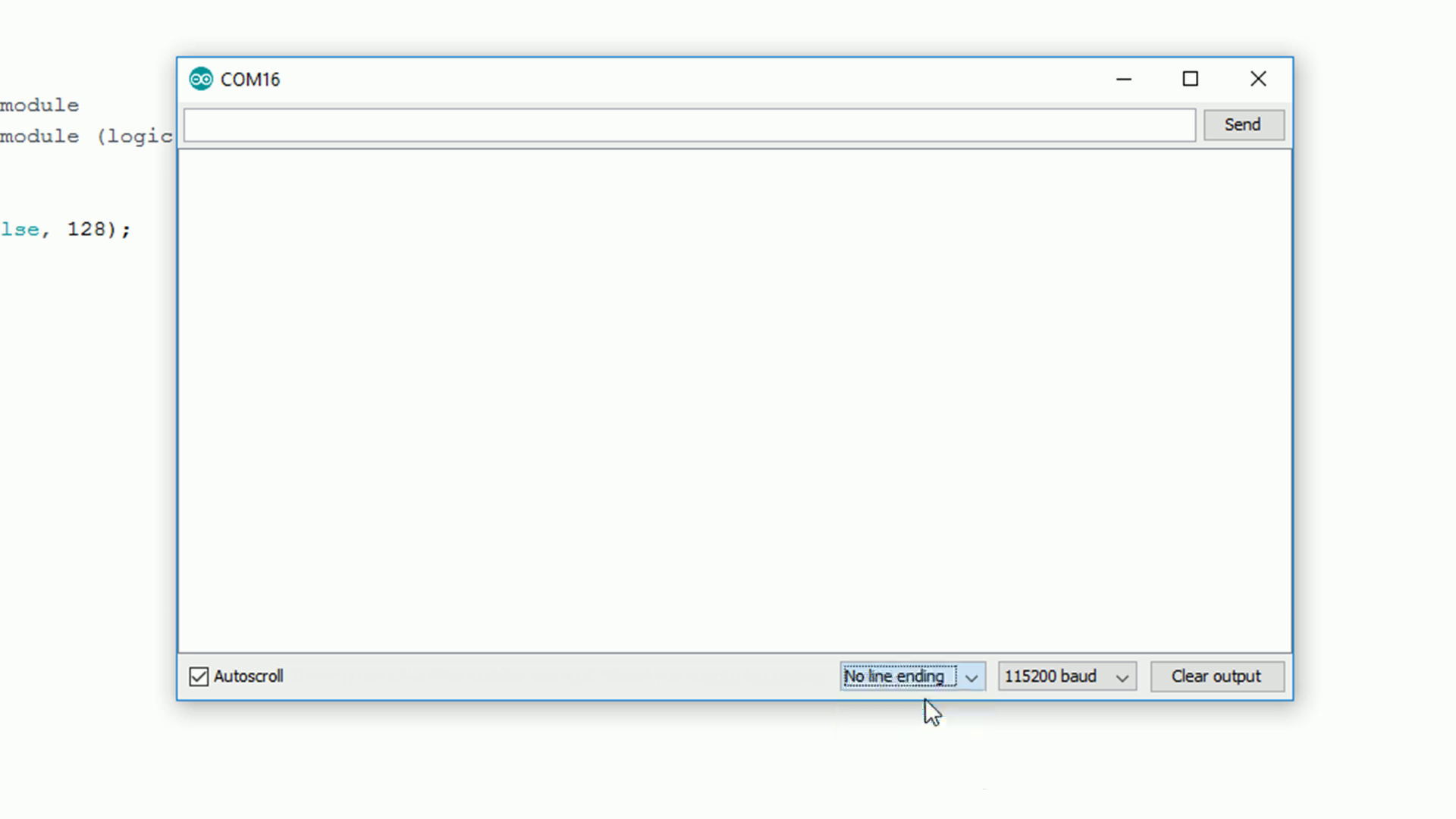The height and width of the screenshot is (819, 1456).
Task: Click the Send button to transmit data
Action: pyautogui.click(x=1243, y=124)
